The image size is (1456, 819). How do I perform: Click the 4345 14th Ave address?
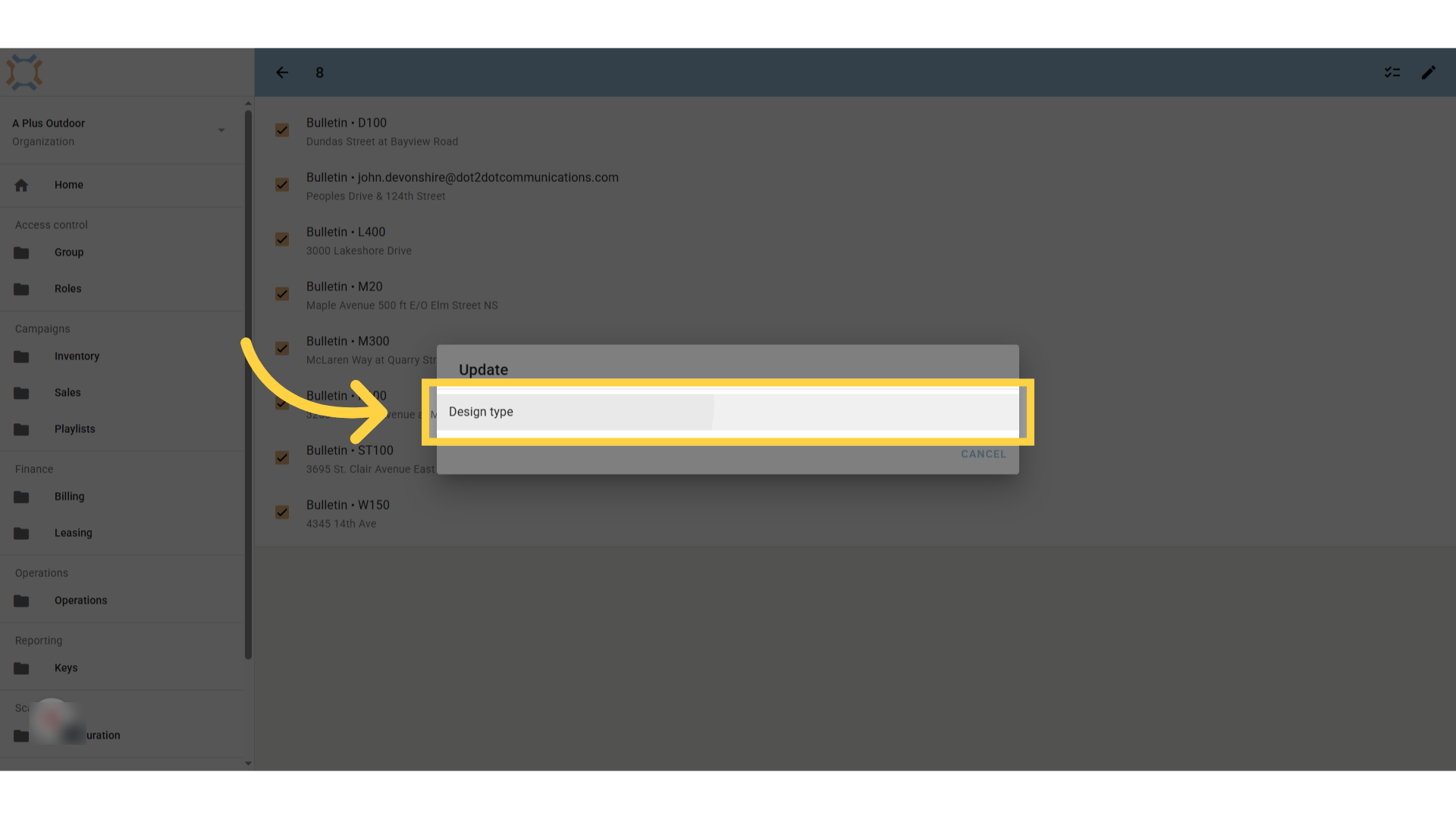coord(341,524)
